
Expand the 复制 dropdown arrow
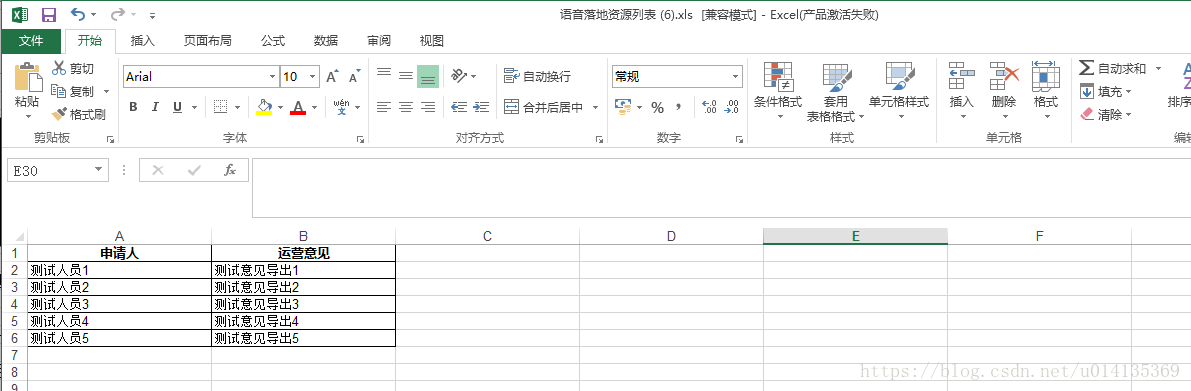coord(106,91)
